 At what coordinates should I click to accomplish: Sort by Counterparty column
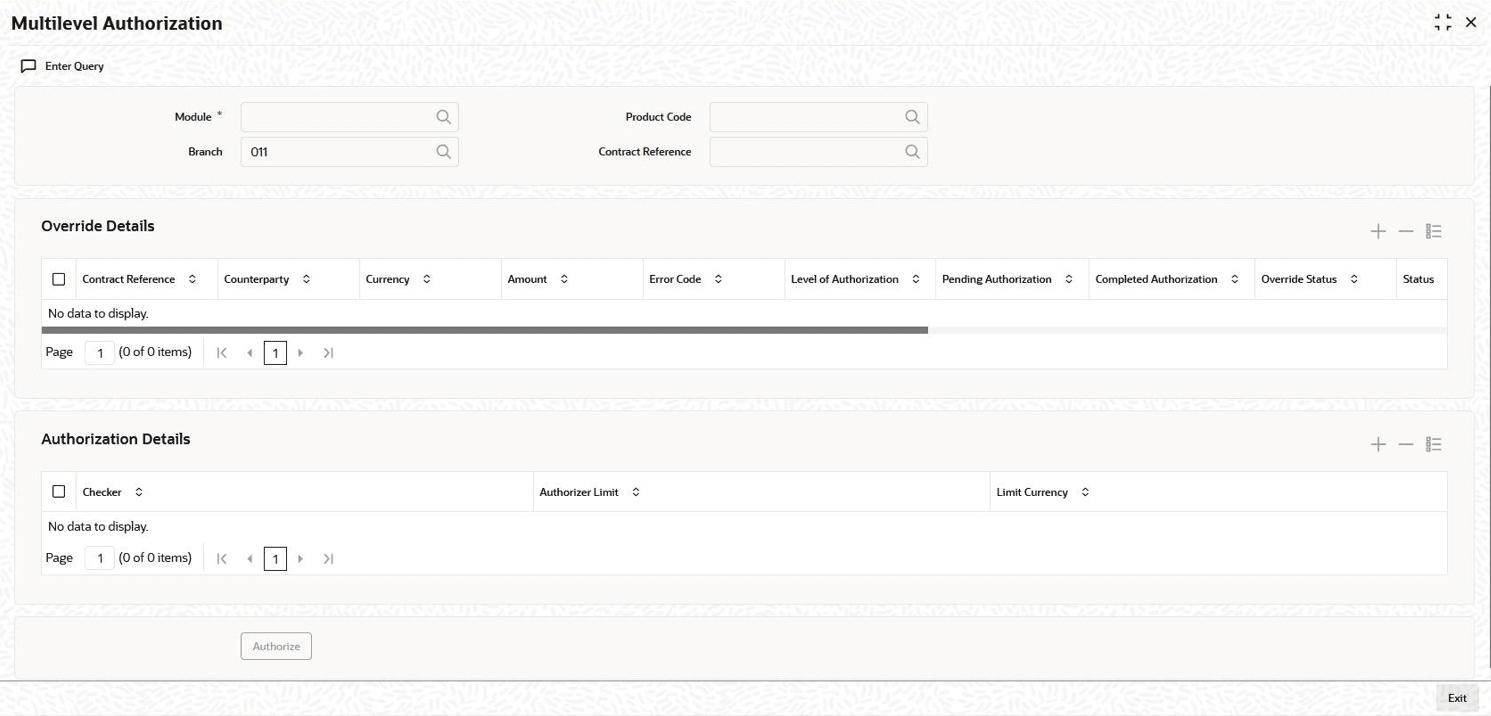coord(306,279)
